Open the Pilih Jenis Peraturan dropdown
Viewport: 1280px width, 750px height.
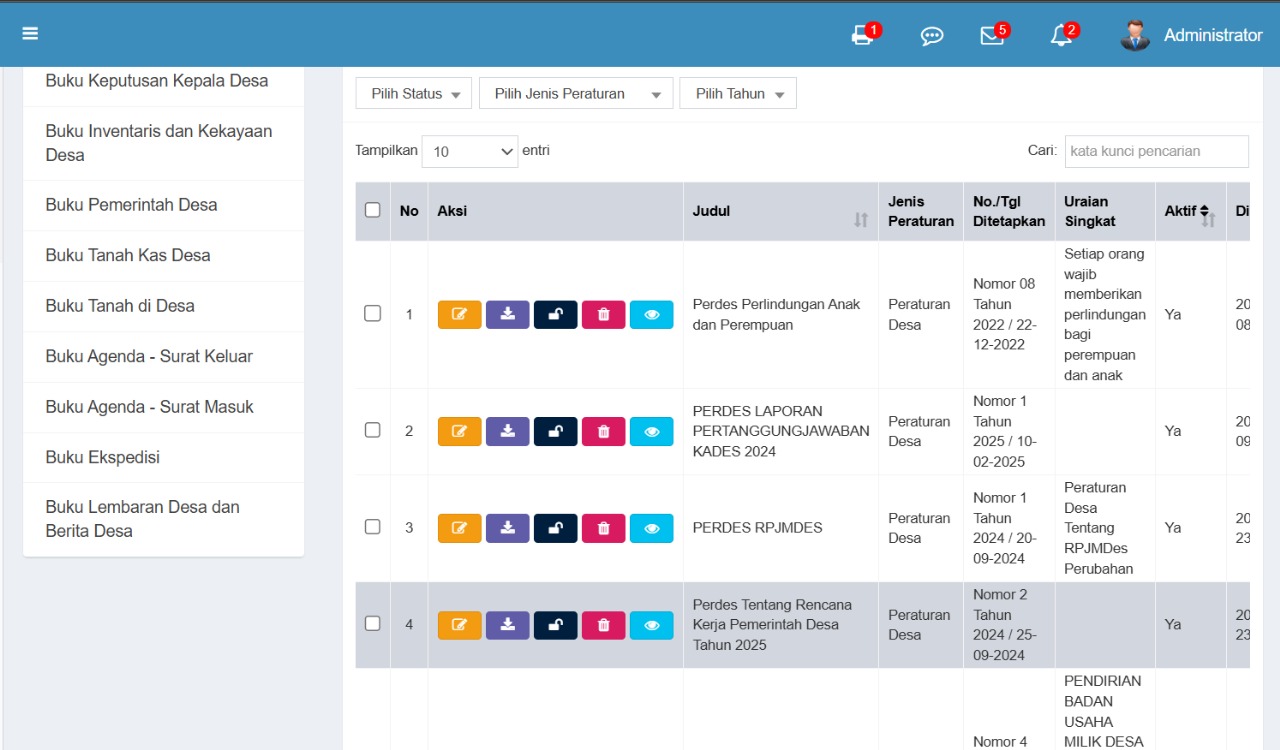click(575, 94)
